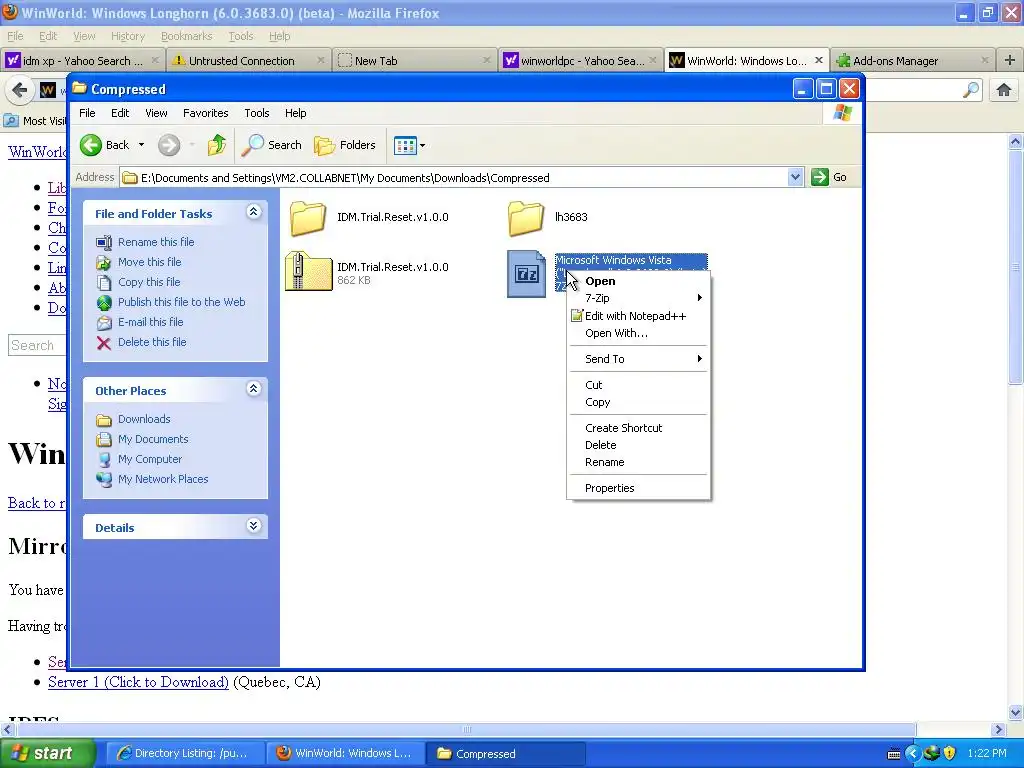Image resolution: width=1024 pixels, height=768 pixels.
Task: Switch to Directory Listing taskbar window
Action: pos(184,754)
